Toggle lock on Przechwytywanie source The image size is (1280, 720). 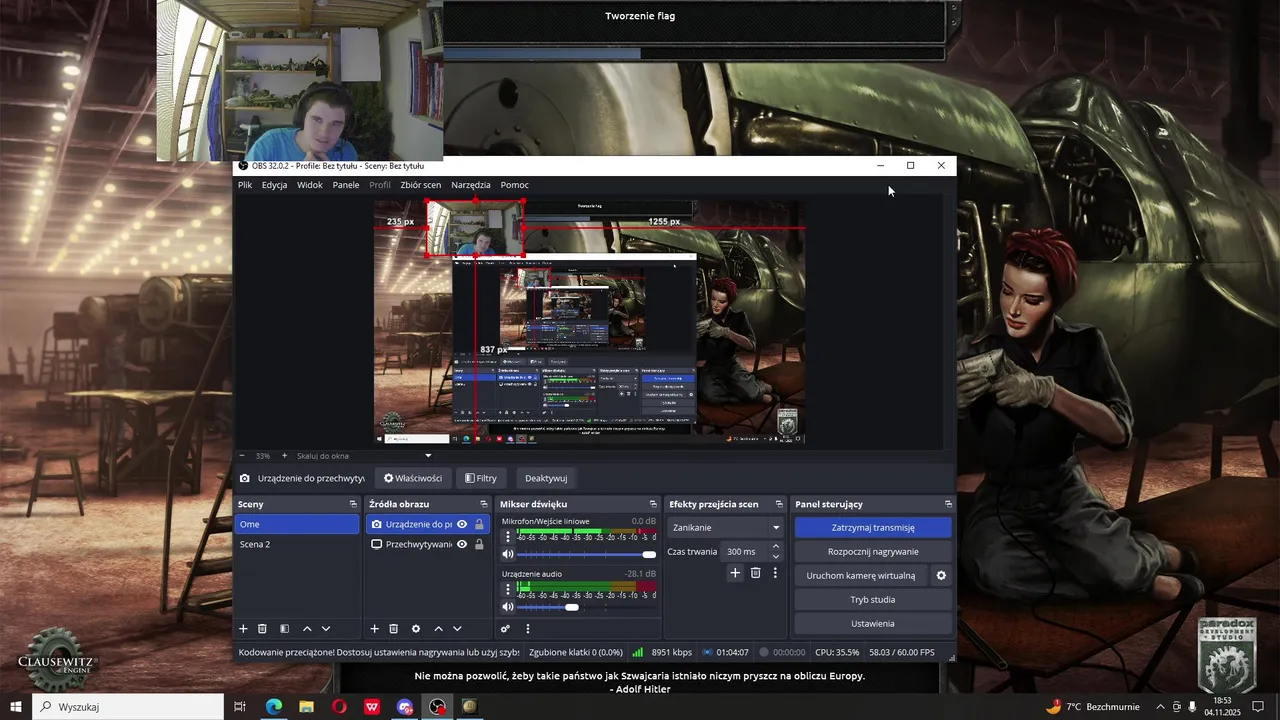coord(479,544)
